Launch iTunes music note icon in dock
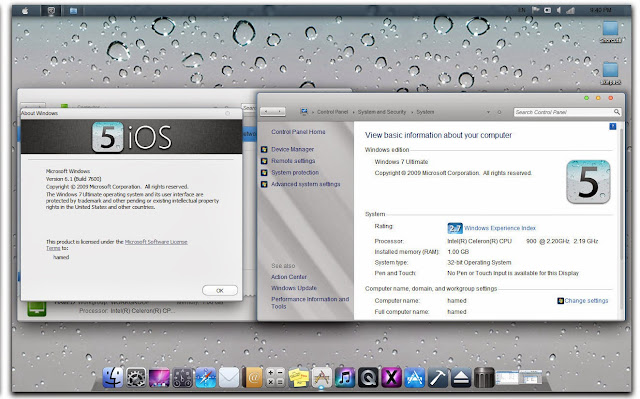Screen dimensions: 640x399 345,377
